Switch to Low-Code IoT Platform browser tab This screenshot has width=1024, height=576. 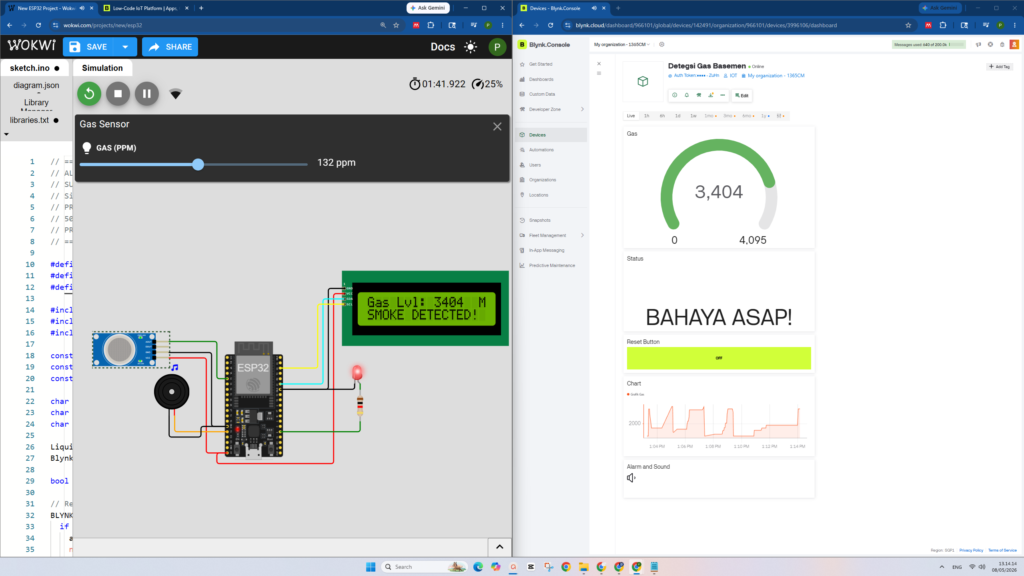145,8
